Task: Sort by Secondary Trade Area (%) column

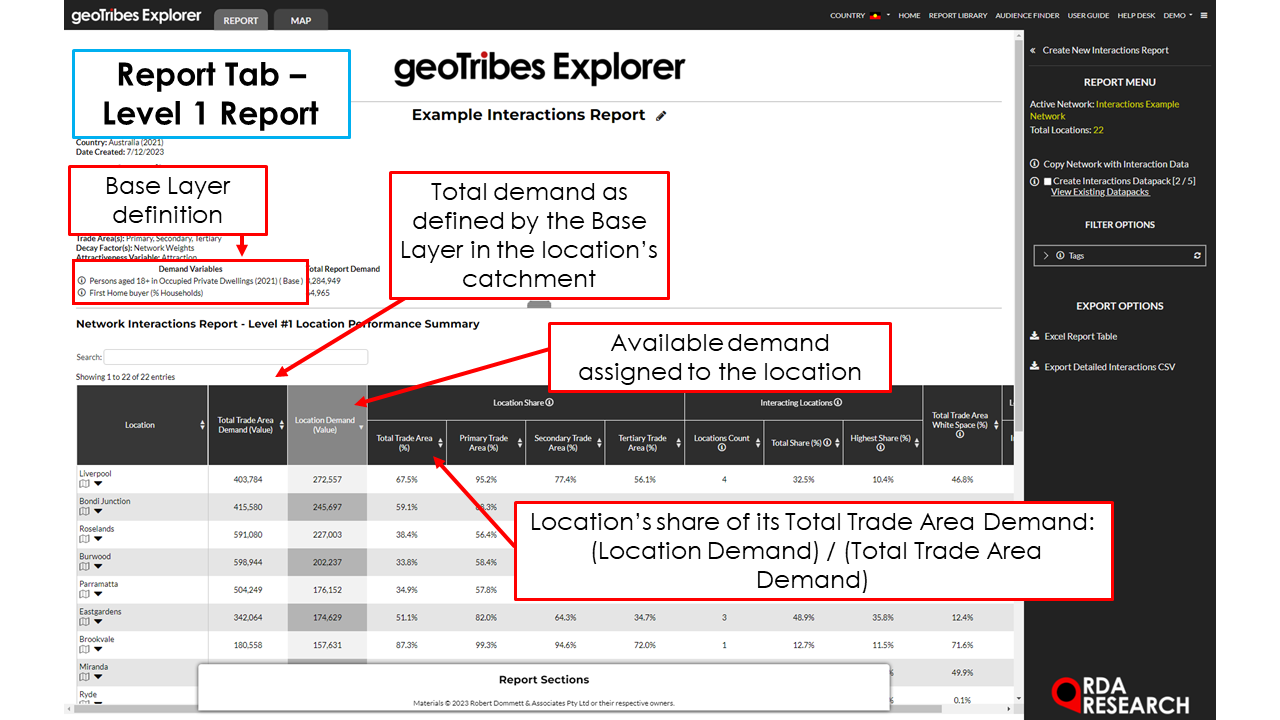Action: click(565, 443)
